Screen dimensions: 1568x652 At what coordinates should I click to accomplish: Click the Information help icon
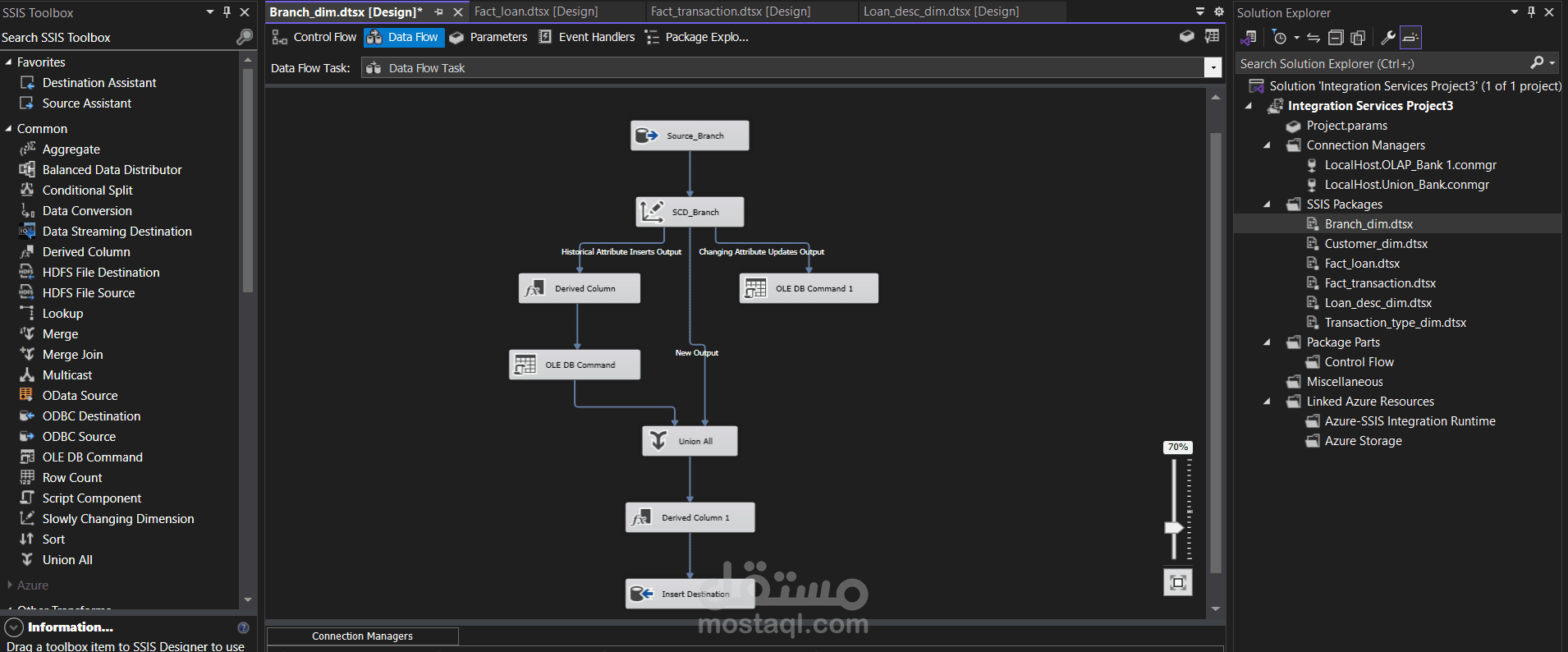point(243,627)
